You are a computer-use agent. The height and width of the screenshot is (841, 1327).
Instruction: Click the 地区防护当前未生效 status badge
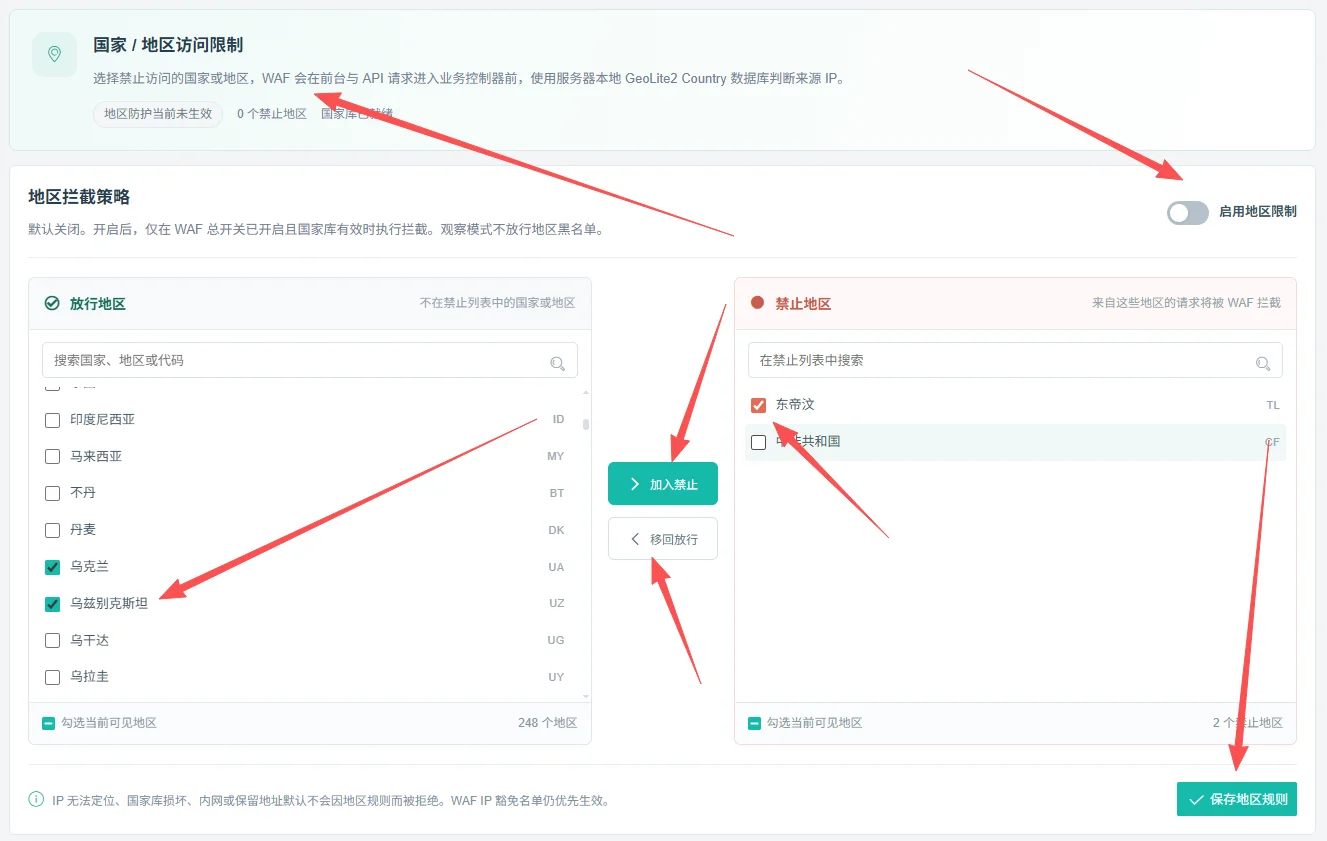158,114
